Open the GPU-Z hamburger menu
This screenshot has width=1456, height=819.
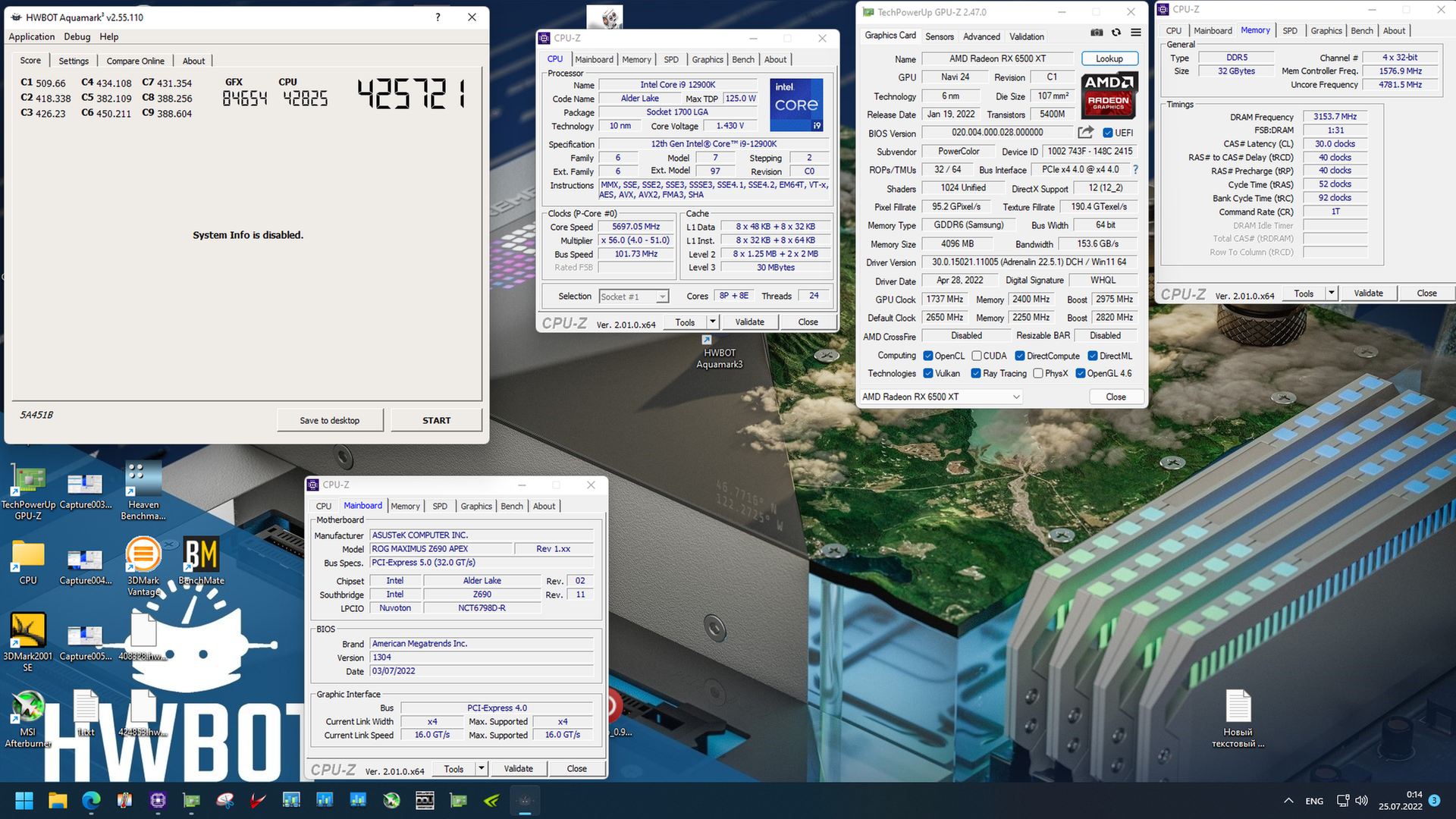pyautogui.click(x=1136, y=33)
